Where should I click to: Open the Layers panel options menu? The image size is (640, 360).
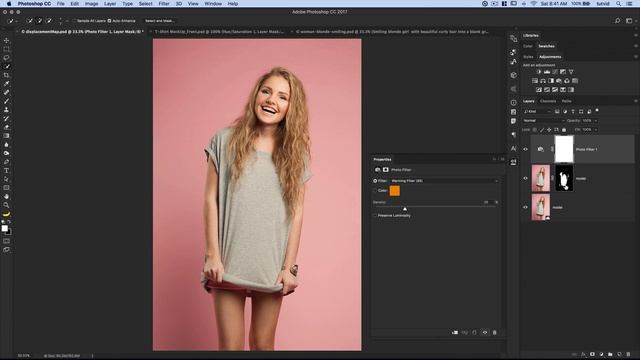(635, 101)
